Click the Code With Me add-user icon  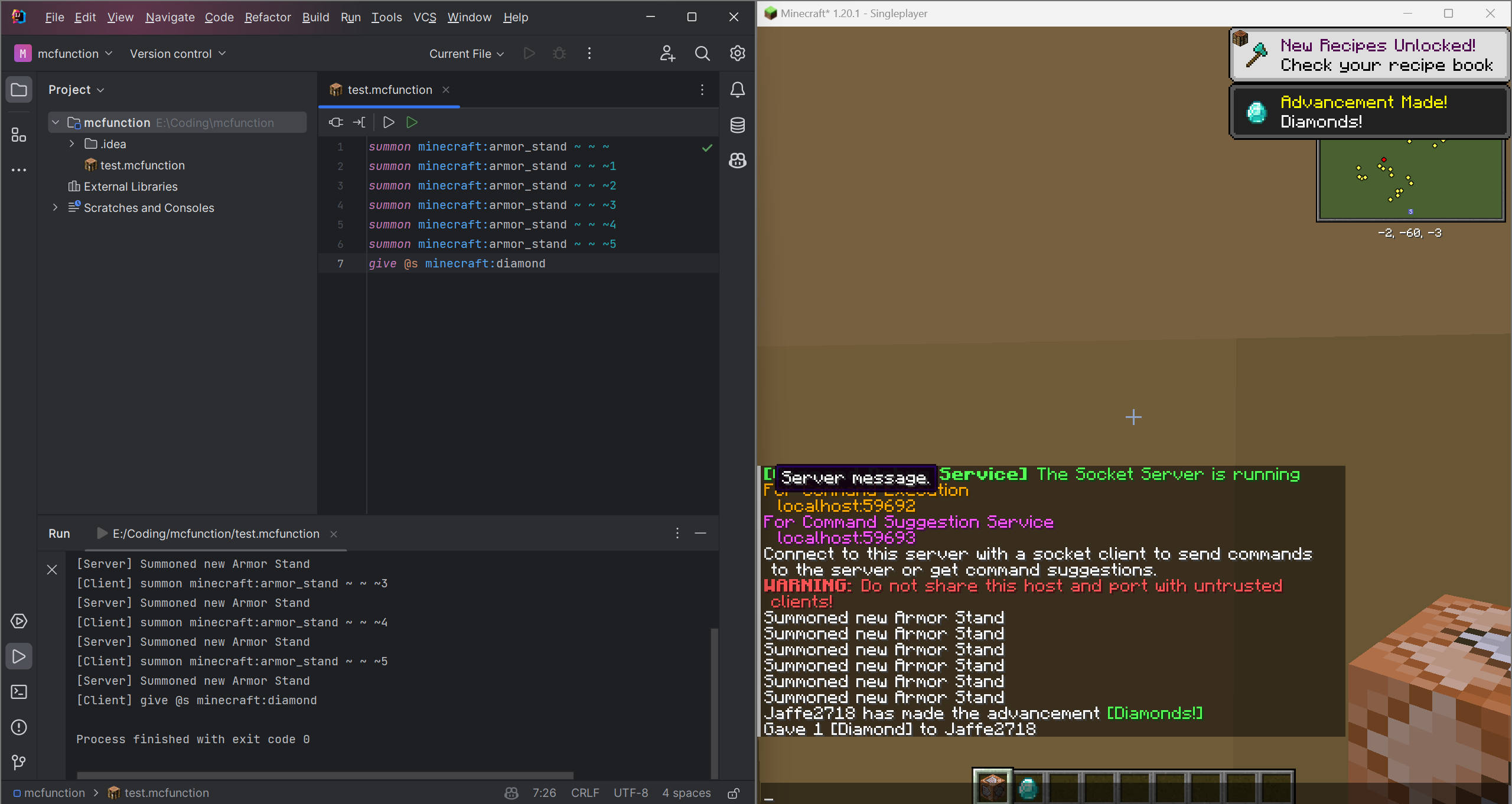[x=667, y=54]
